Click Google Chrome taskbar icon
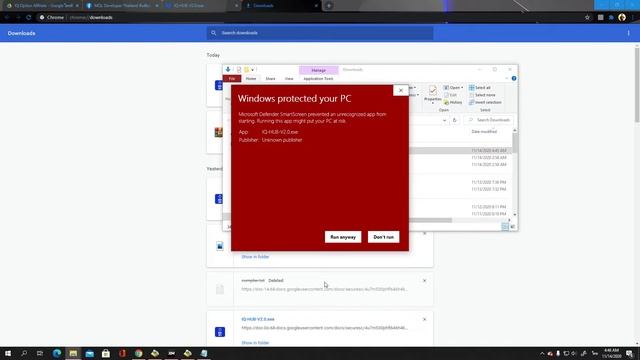 click(x=139, y=353)
